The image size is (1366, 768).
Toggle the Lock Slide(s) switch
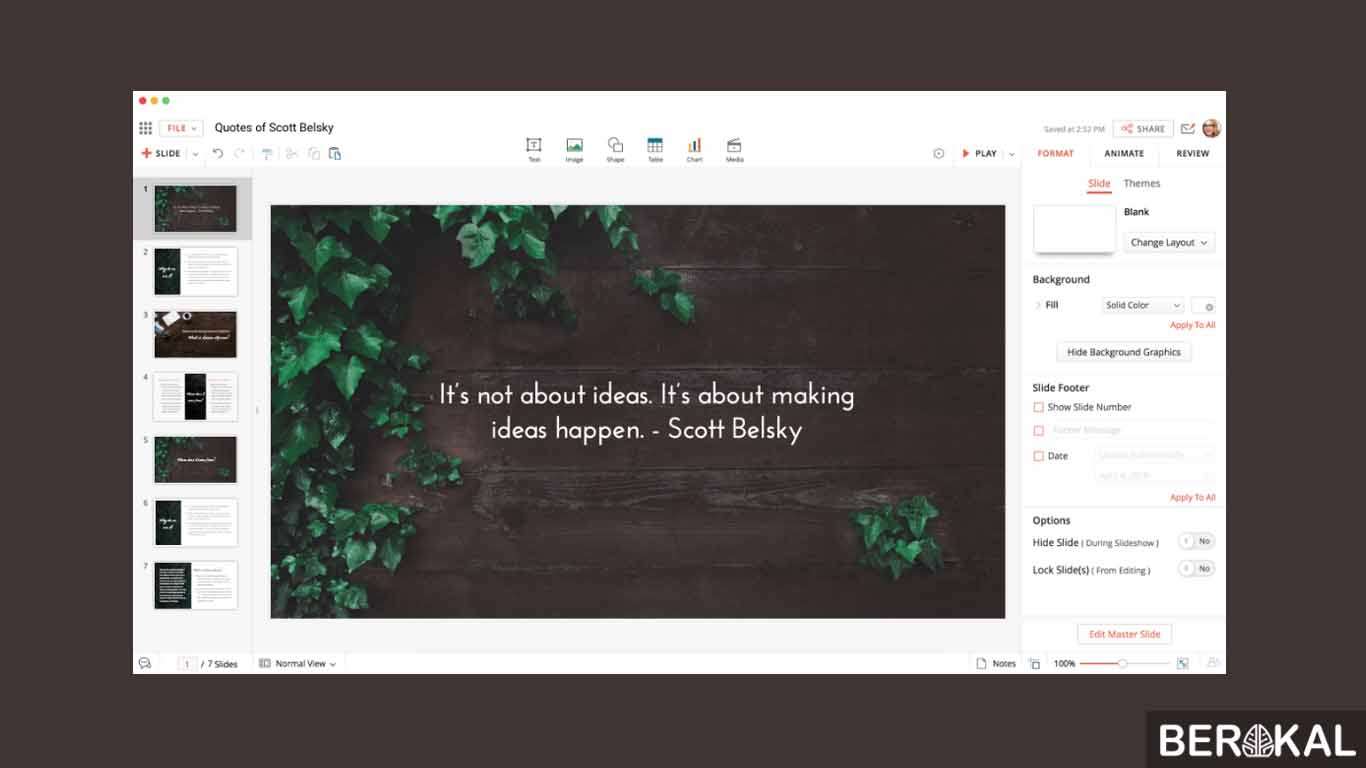click(1196, 568)
